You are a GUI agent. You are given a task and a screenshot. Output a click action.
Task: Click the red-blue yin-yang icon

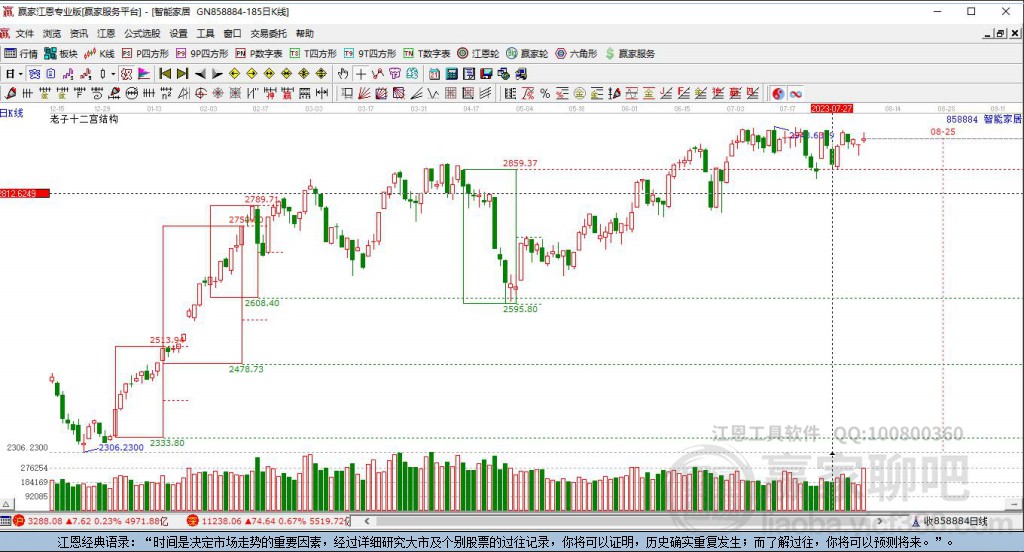click(x=778, y=93)
